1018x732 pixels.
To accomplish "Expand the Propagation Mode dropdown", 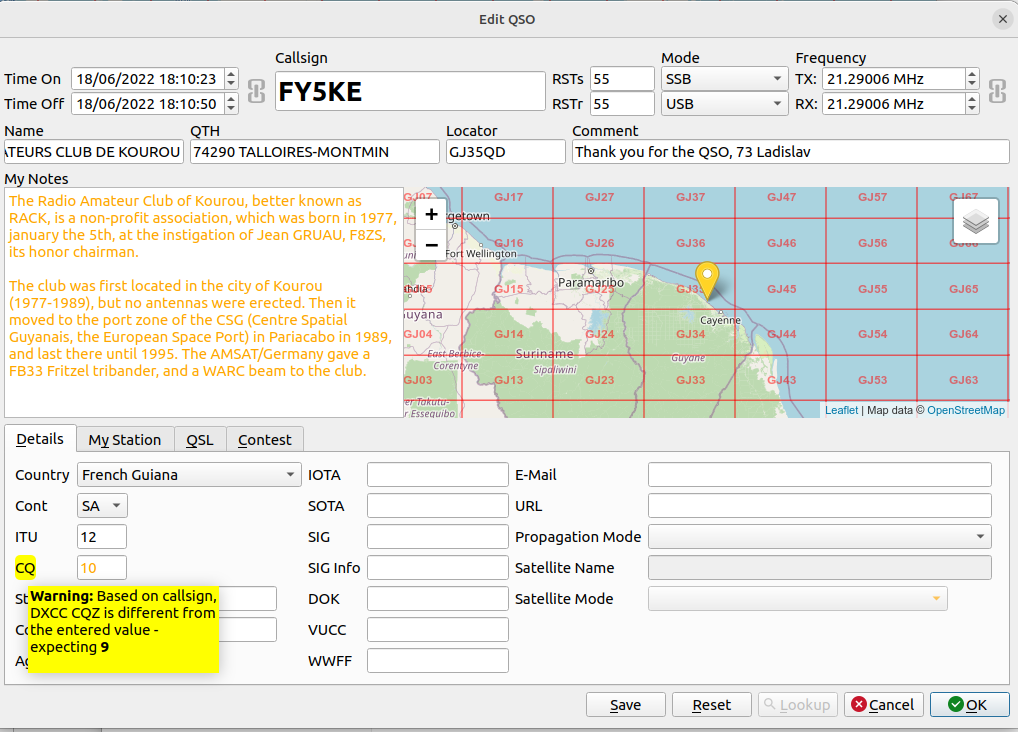I will pyautogui.click(x=819, y=536).
